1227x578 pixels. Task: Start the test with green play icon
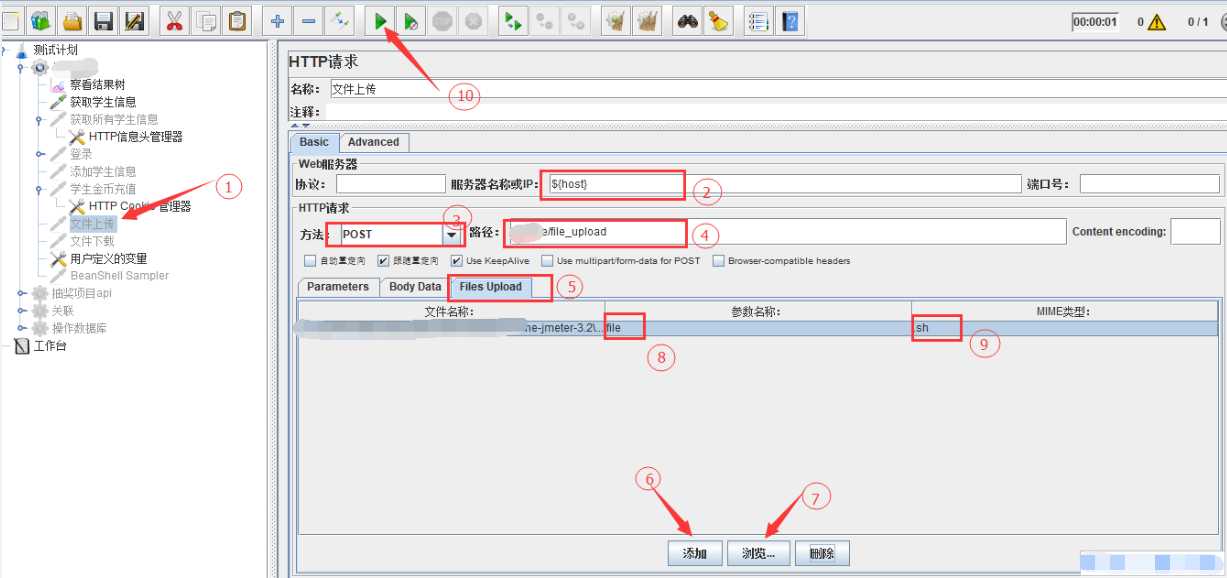point(381,20)
